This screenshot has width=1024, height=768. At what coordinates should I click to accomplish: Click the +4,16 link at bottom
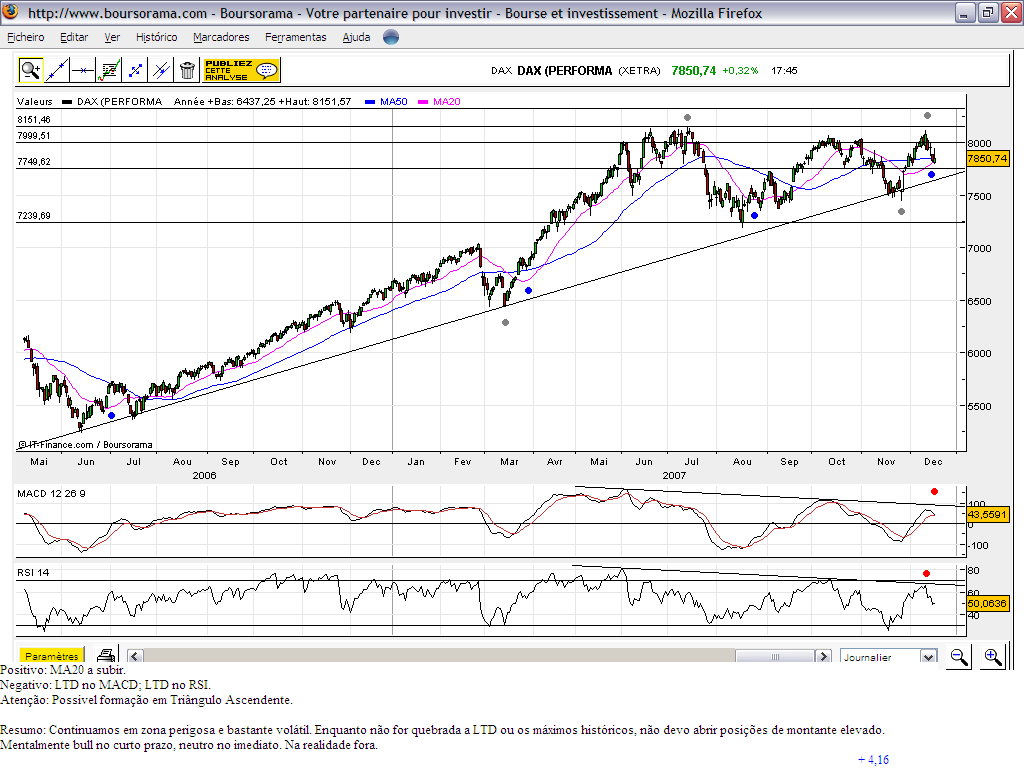[x=873, y=760]
